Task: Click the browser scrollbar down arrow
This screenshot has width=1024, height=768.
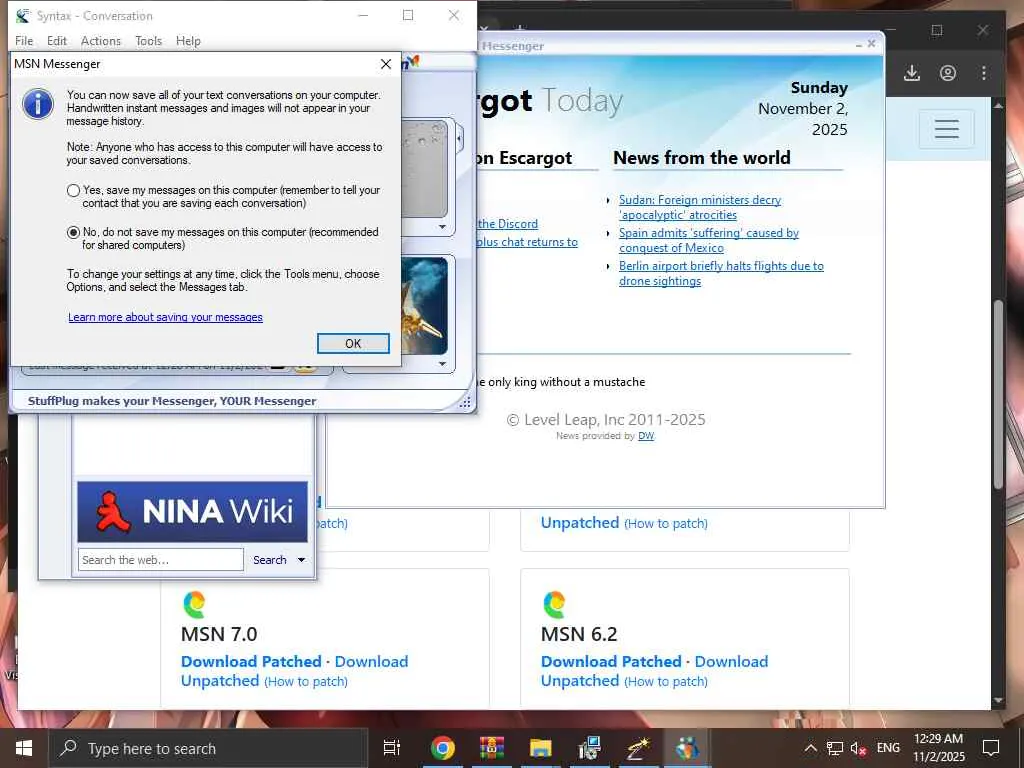Action: pos(997,701)
